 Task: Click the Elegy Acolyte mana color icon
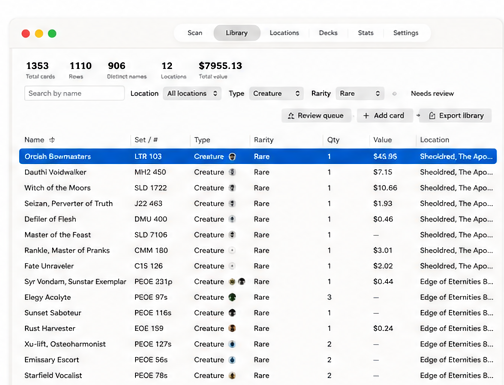click(232, 297)
